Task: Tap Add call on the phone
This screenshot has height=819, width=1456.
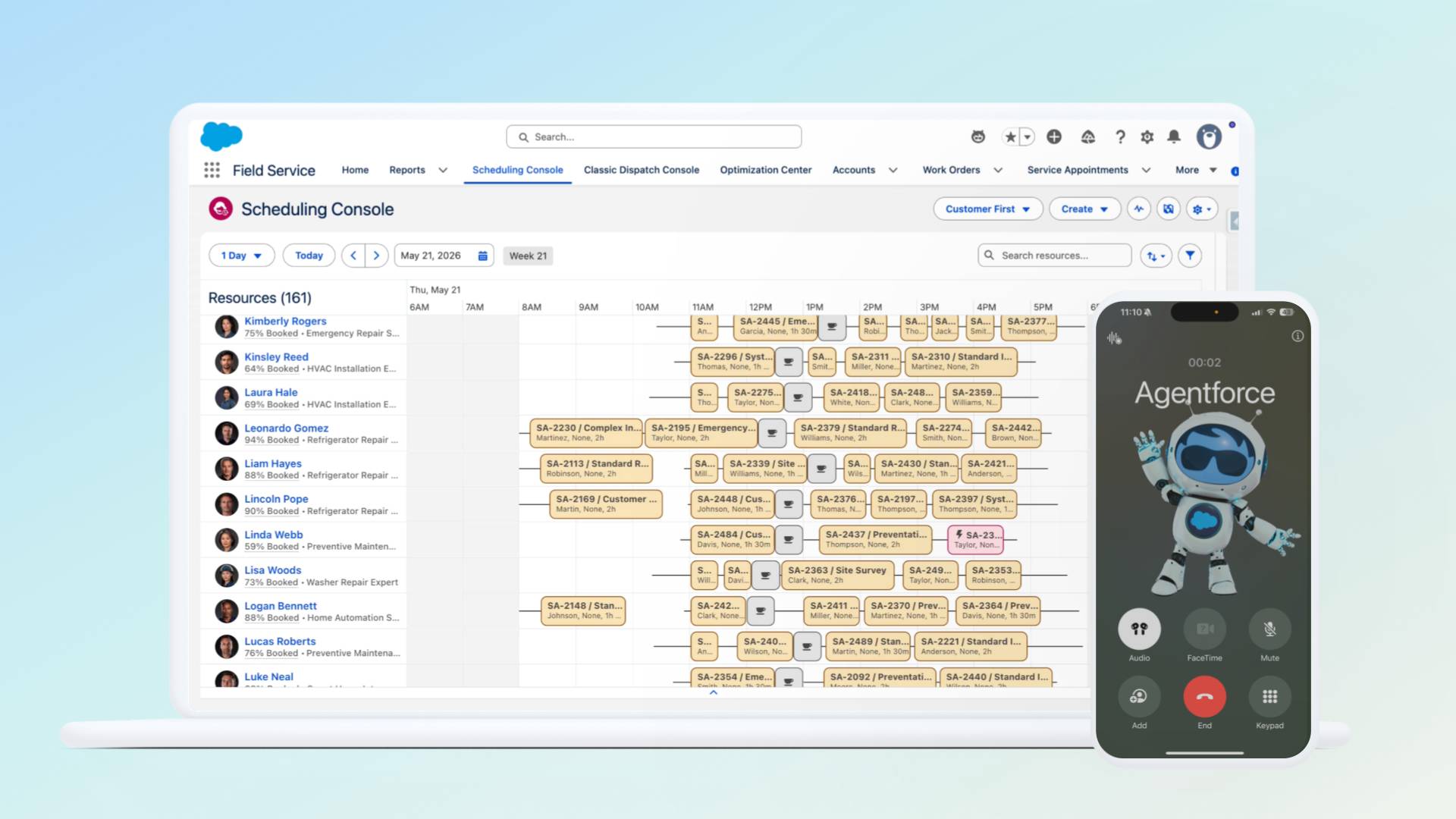Action: [1139, 696]
